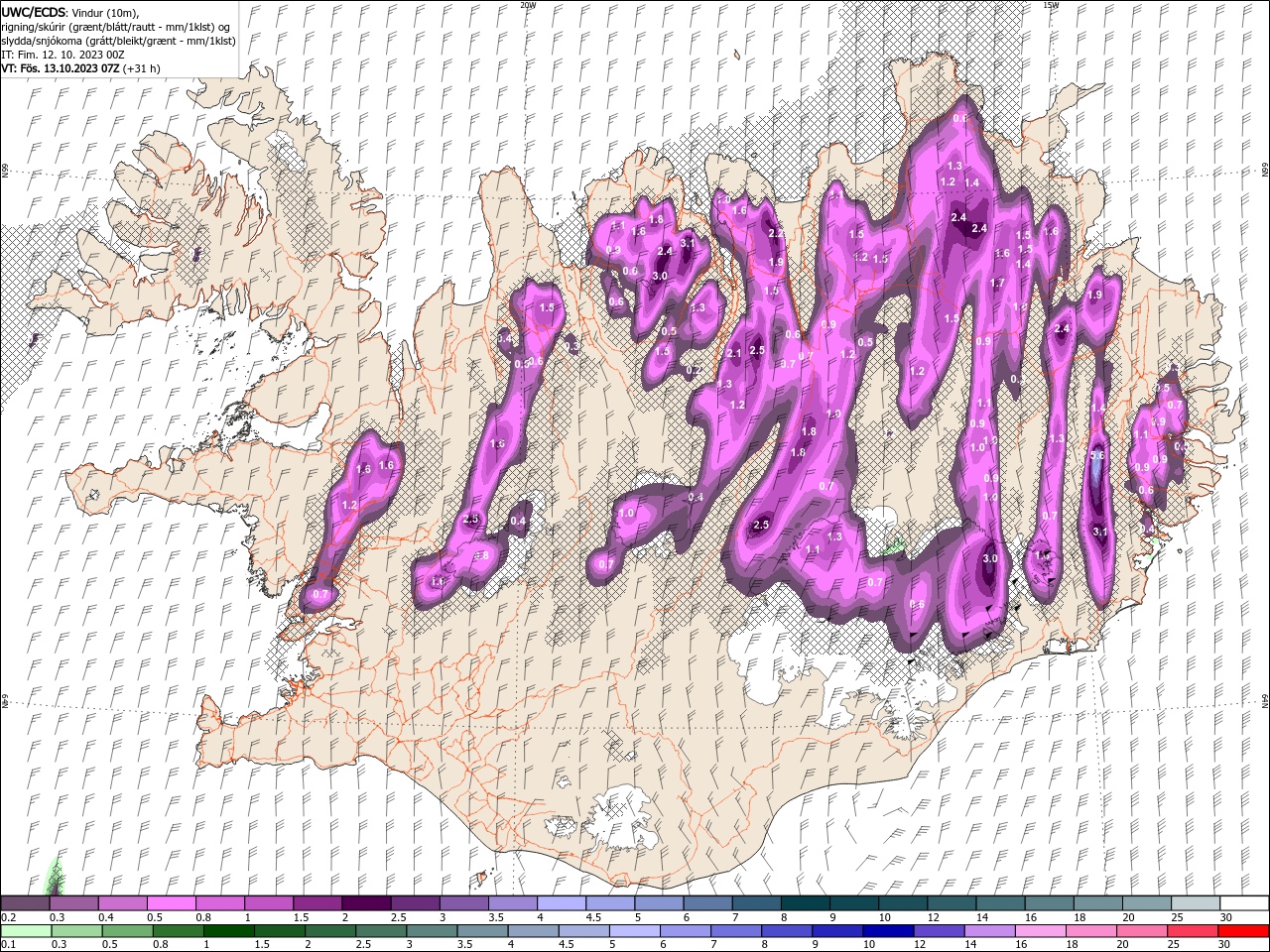The width and height of the screenshot is (1270, 952).
Task: Select bright red lower swatch after 30
Action: pos(1243,931)
